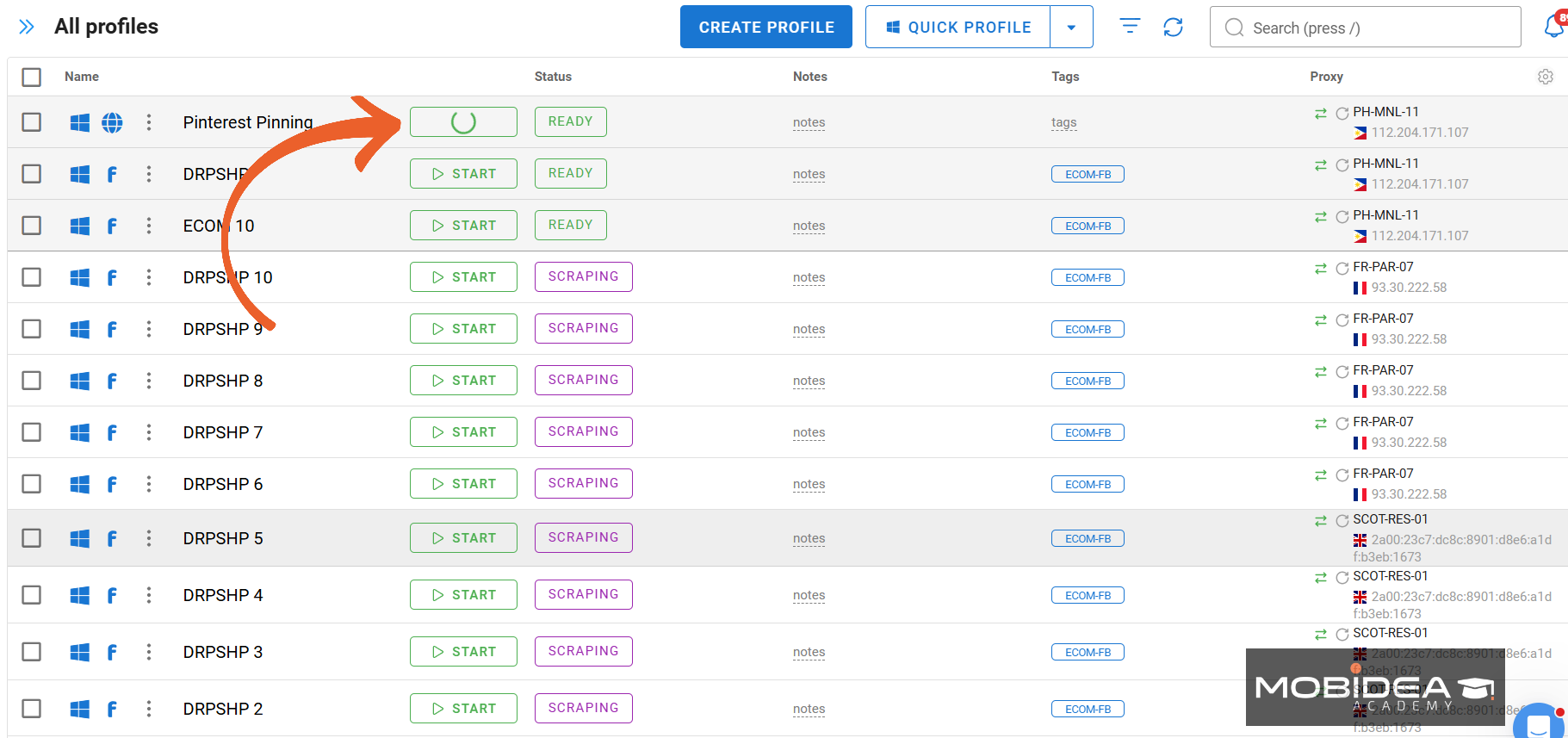The image size is (1568, 738).
Task: Open the three-dot menu for Pinterest Pinning
Action: click(x=149, y=122)
